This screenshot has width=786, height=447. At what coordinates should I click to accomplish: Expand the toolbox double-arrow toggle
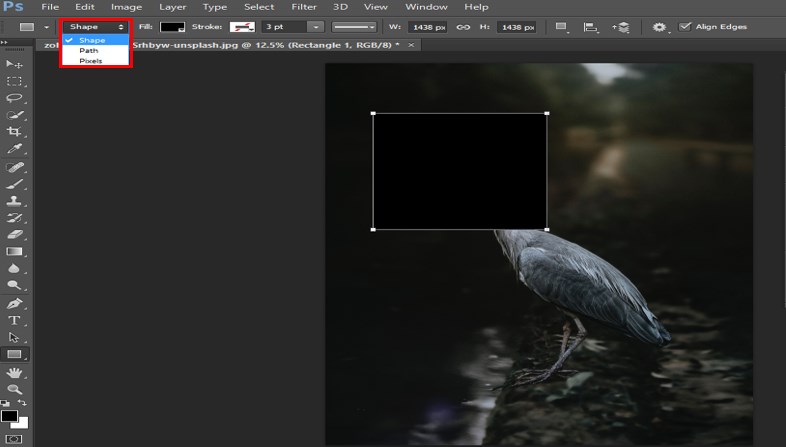(x=5, y=43)
